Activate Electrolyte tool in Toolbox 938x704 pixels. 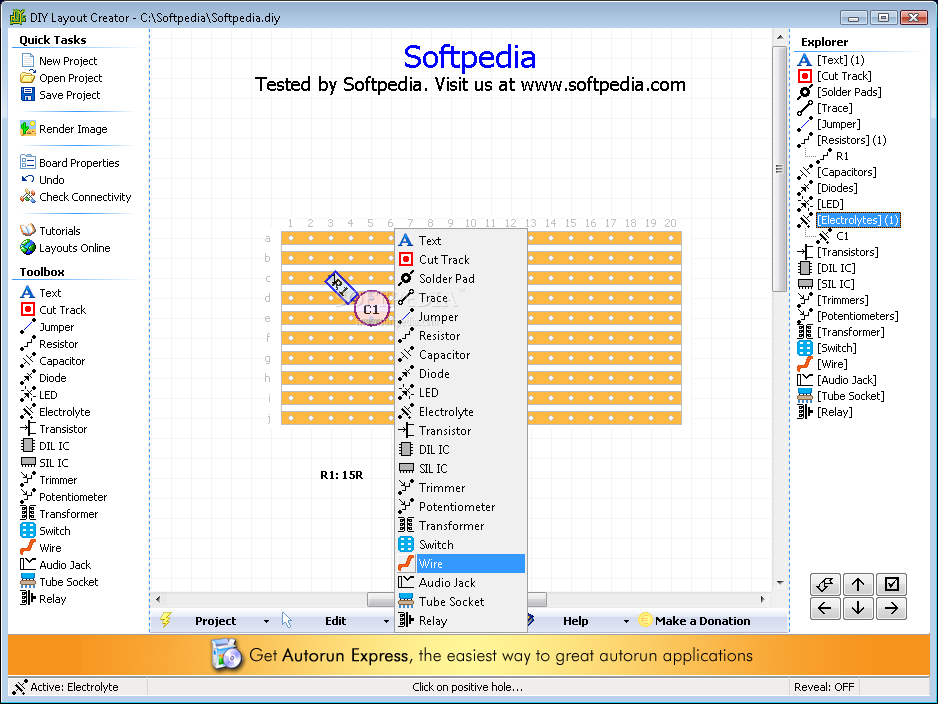pos(55,412)
